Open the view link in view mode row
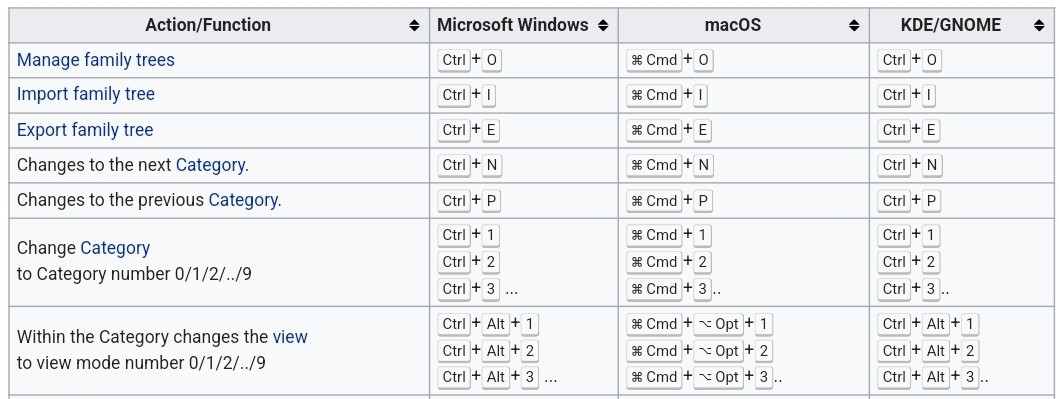Screen dimensions: 1059x399 coord(290,336)
